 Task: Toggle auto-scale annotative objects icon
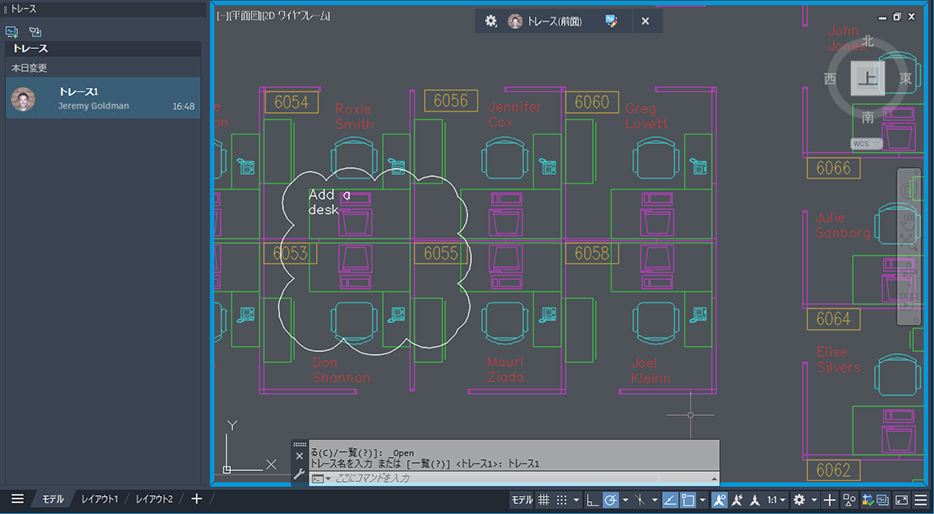[x=737, y=500]
